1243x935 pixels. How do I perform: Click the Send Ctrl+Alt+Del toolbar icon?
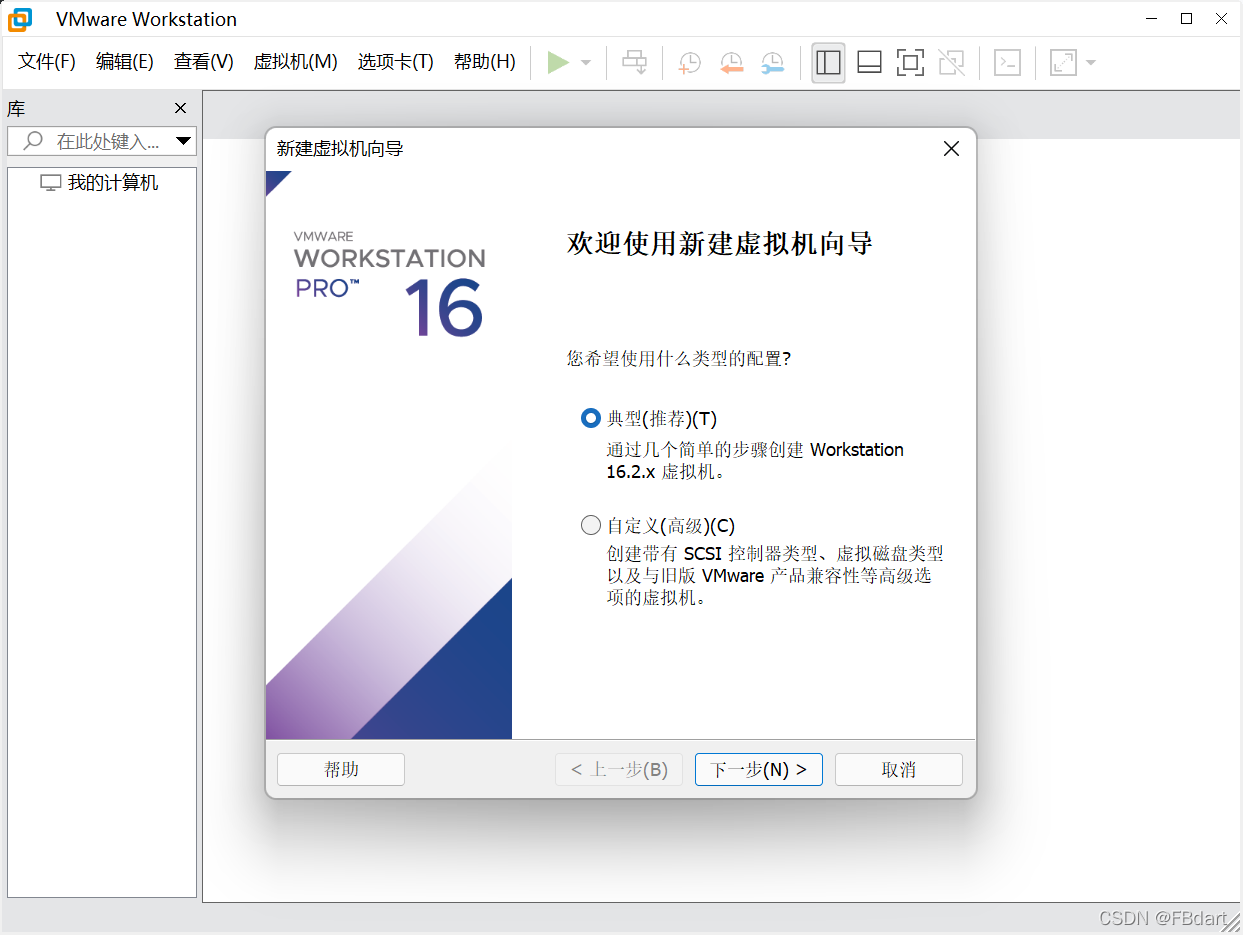click(634, 62)
